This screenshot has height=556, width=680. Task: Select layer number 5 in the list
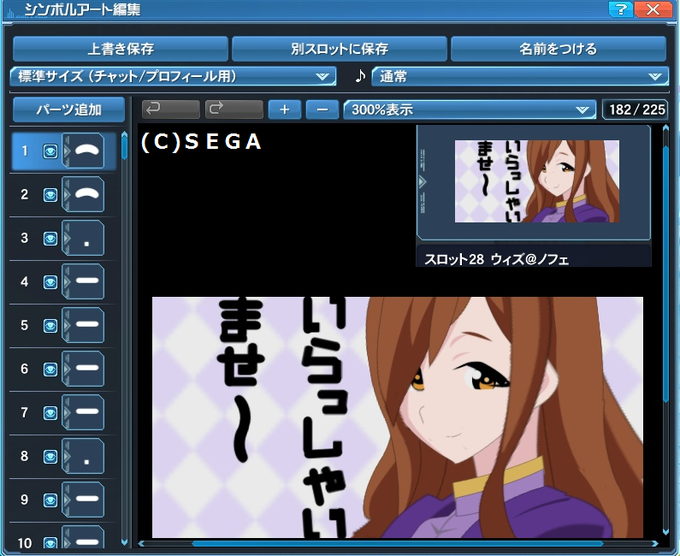(x=25, y=325)
